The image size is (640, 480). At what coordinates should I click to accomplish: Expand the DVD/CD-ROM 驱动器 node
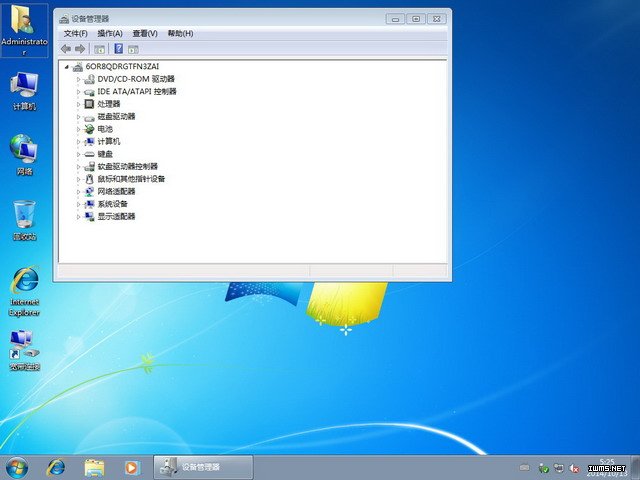79,79
